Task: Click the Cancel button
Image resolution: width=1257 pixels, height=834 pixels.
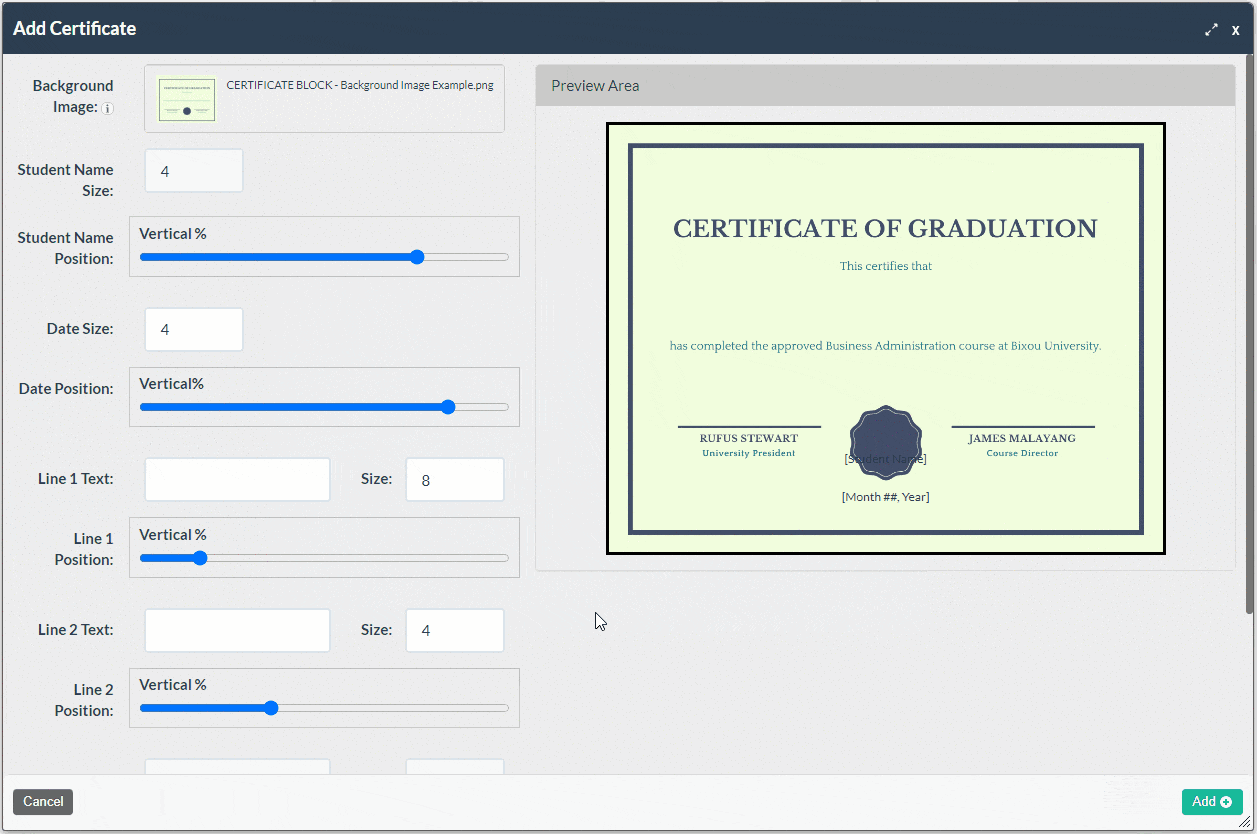Action: [x=43, y=801]
